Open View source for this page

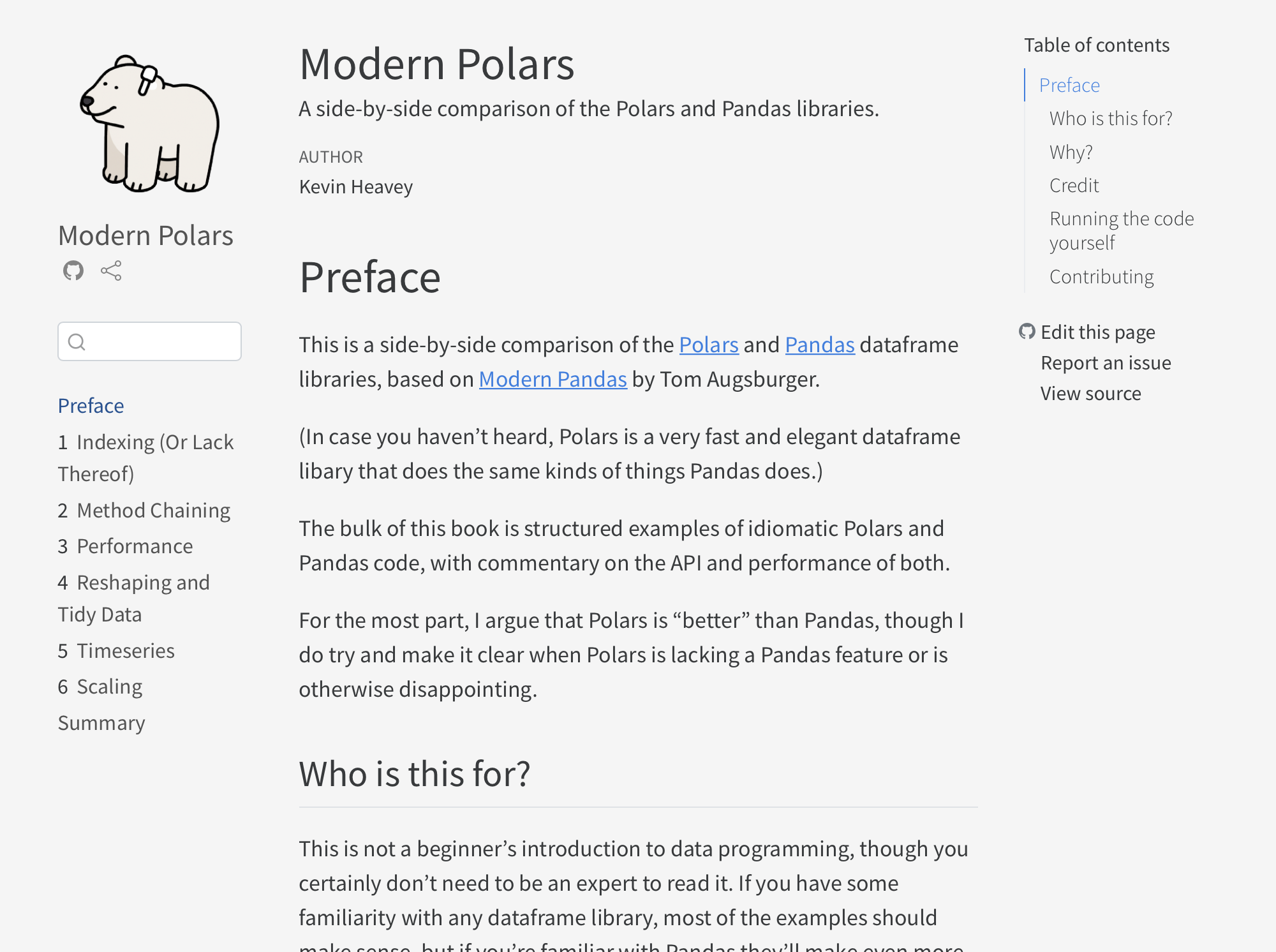[1090, 394]
